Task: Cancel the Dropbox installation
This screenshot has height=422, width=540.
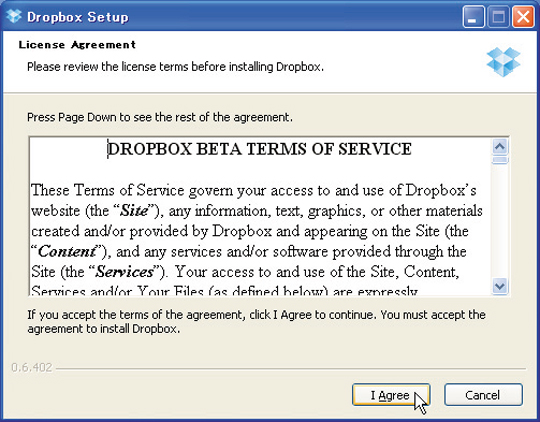Action: coord(483,395)
